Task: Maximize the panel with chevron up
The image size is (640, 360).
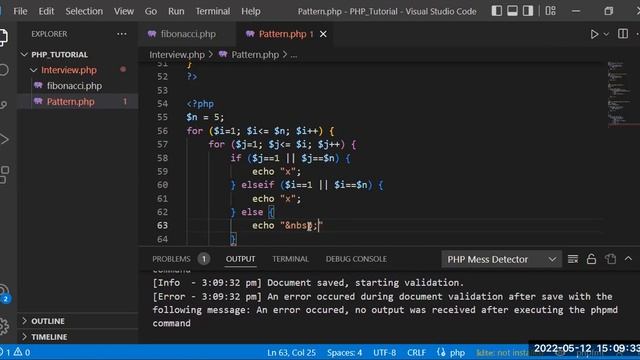Action: (x=629, y=259)
